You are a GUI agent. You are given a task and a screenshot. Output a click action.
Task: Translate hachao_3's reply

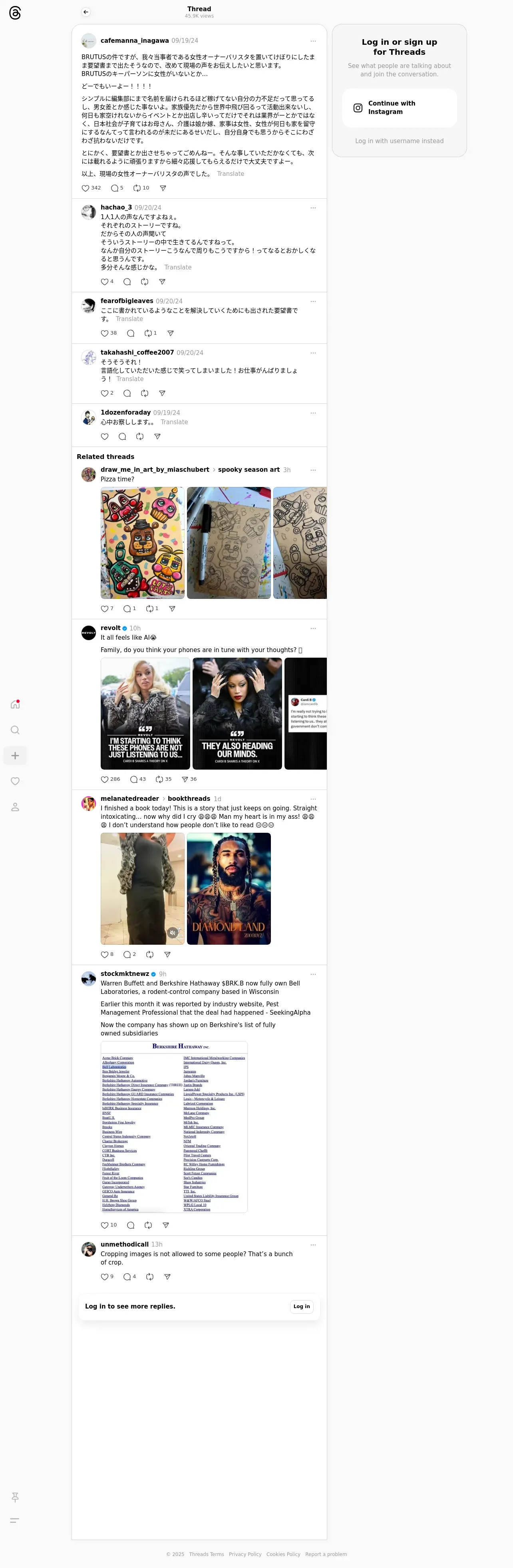tap(178, 268)
